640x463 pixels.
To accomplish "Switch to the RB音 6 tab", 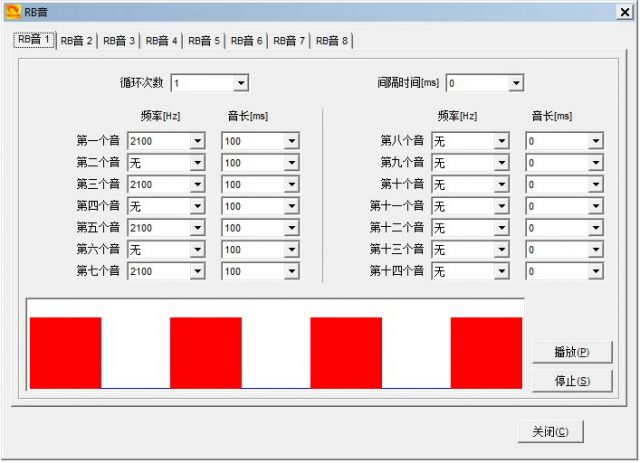I will click(x=247, y=41).
